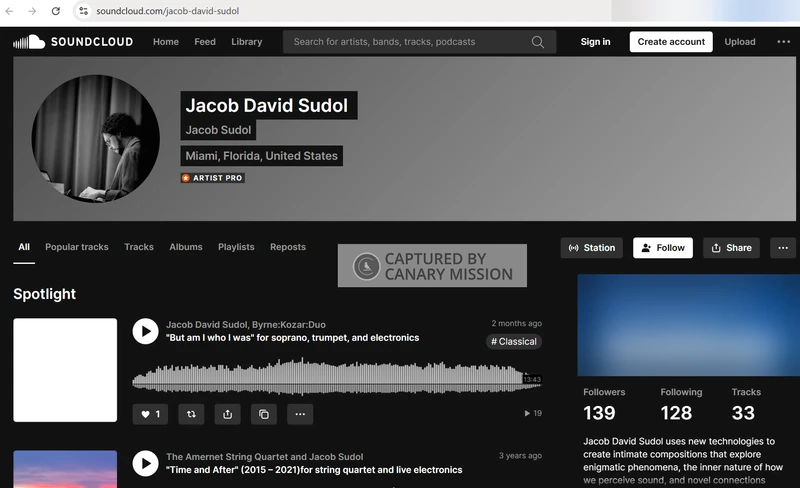Go back with browser back arrow
This screenshot has width=800, height=488.
pos(9,11)
